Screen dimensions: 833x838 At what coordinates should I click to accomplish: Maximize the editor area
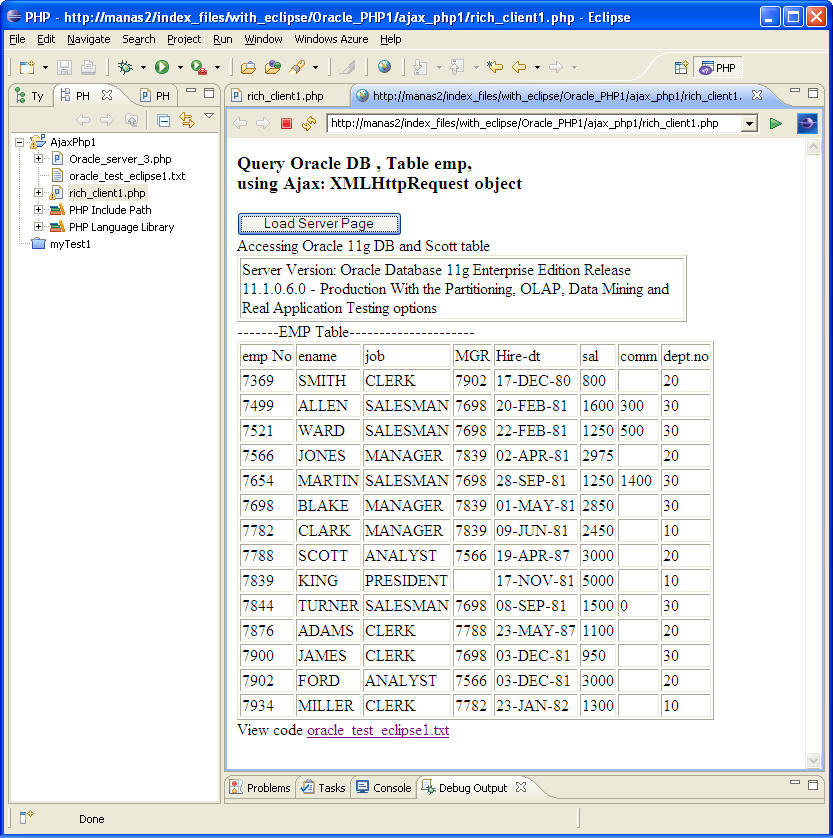click(813, 93)
